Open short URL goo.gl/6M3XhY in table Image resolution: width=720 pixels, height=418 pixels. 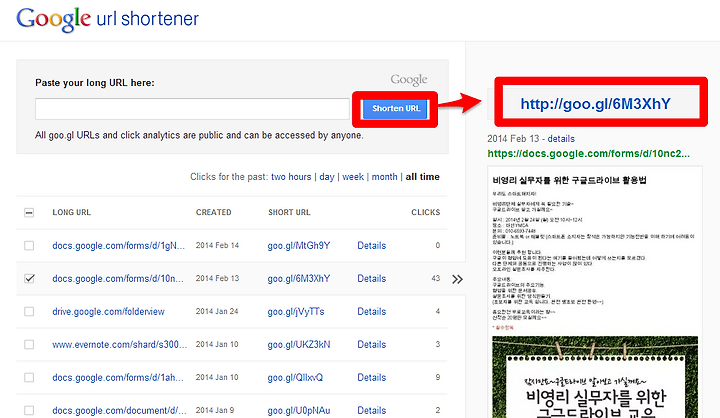coord(299,279)
